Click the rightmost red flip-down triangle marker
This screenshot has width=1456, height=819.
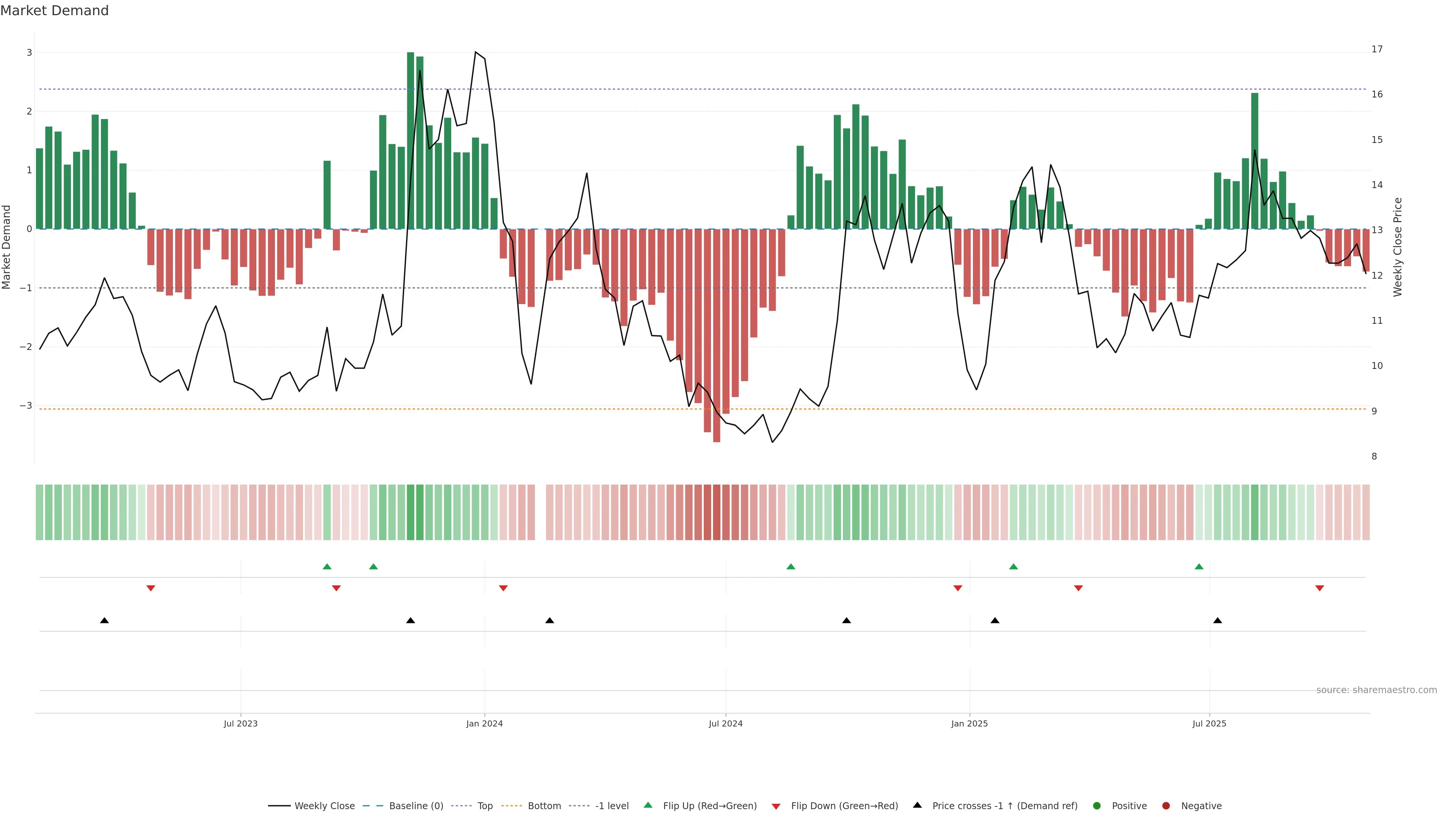point(1320,588)
